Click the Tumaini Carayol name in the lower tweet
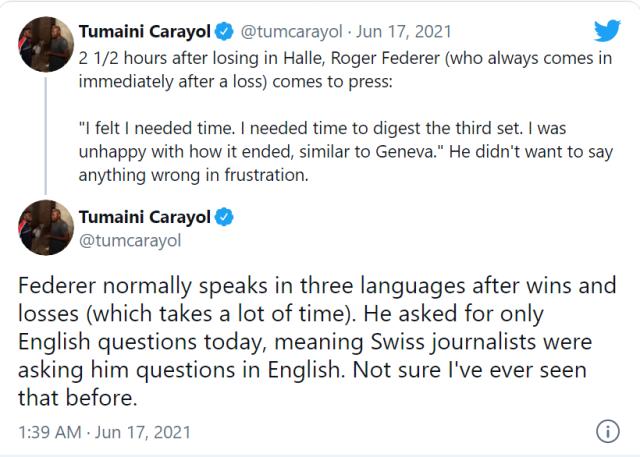Screen dimensions: 640x457 pos(146,216)
